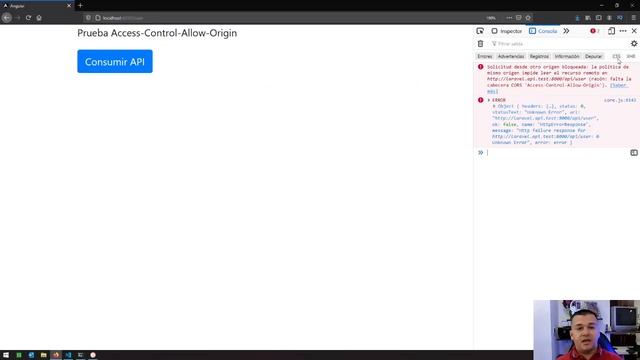The height and width of the screenshot is (360, 640).
Task: Go back with browser back arrow
Action: (x=7, y=18)
